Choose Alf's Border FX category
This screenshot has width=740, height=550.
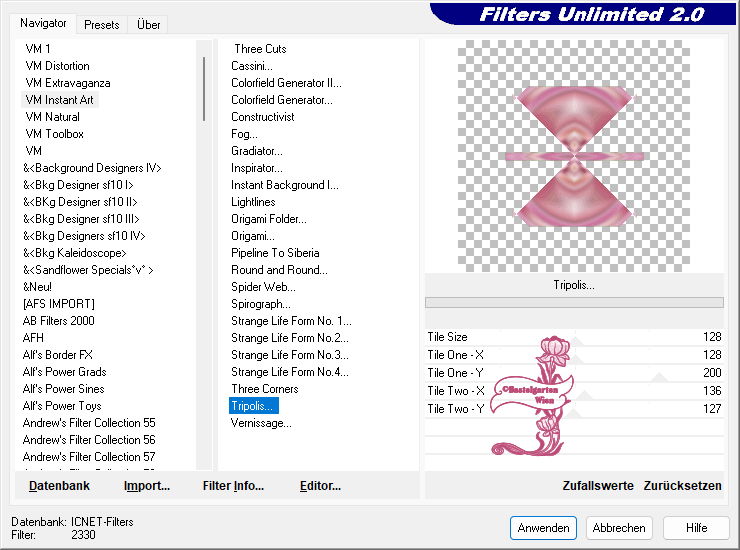(x=58, y=355)
